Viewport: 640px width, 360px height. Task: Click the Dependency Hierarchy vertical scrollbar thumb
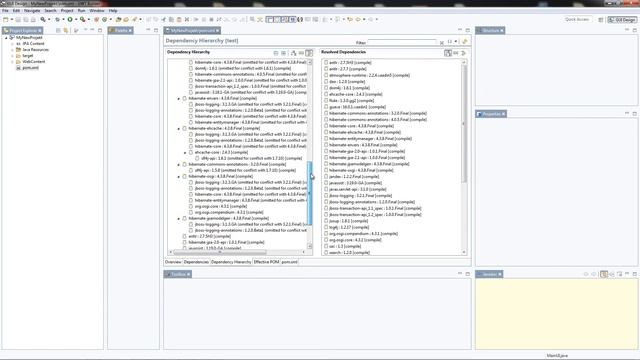click(x=309, y=193)
